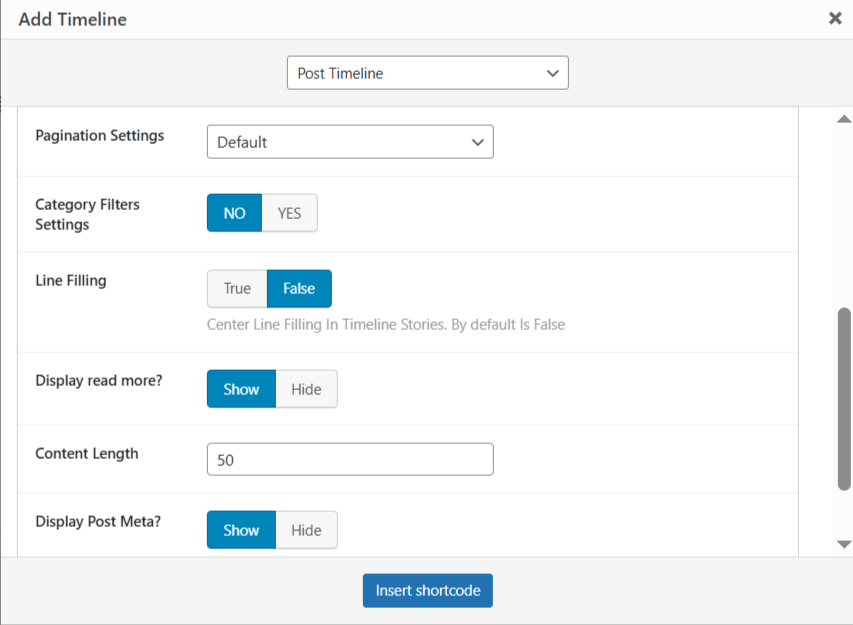Hide the read more link
This screenshot has height=625, width=853.
pyautogui.click(x=306, y=389)
